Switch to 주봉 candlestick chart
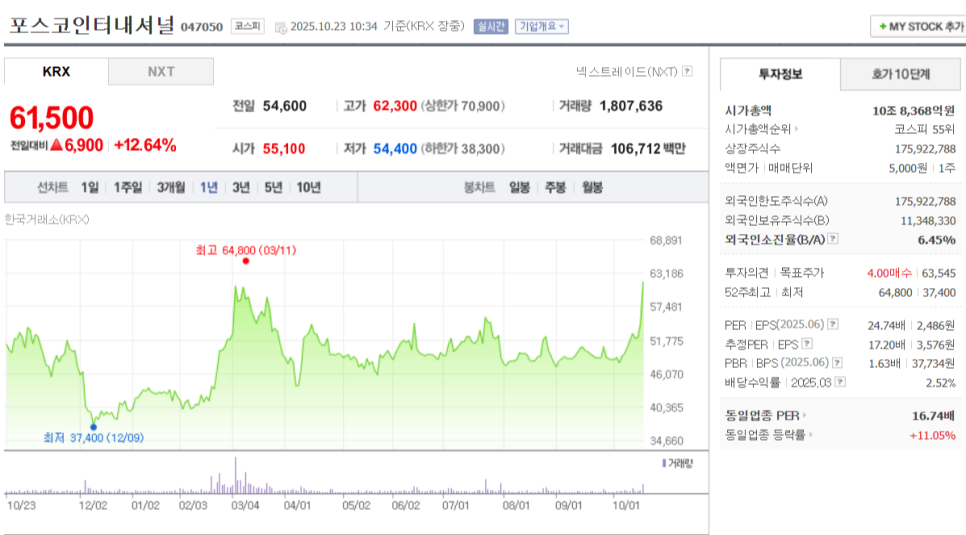Screen dimensions: 966x535 [556, 187]
